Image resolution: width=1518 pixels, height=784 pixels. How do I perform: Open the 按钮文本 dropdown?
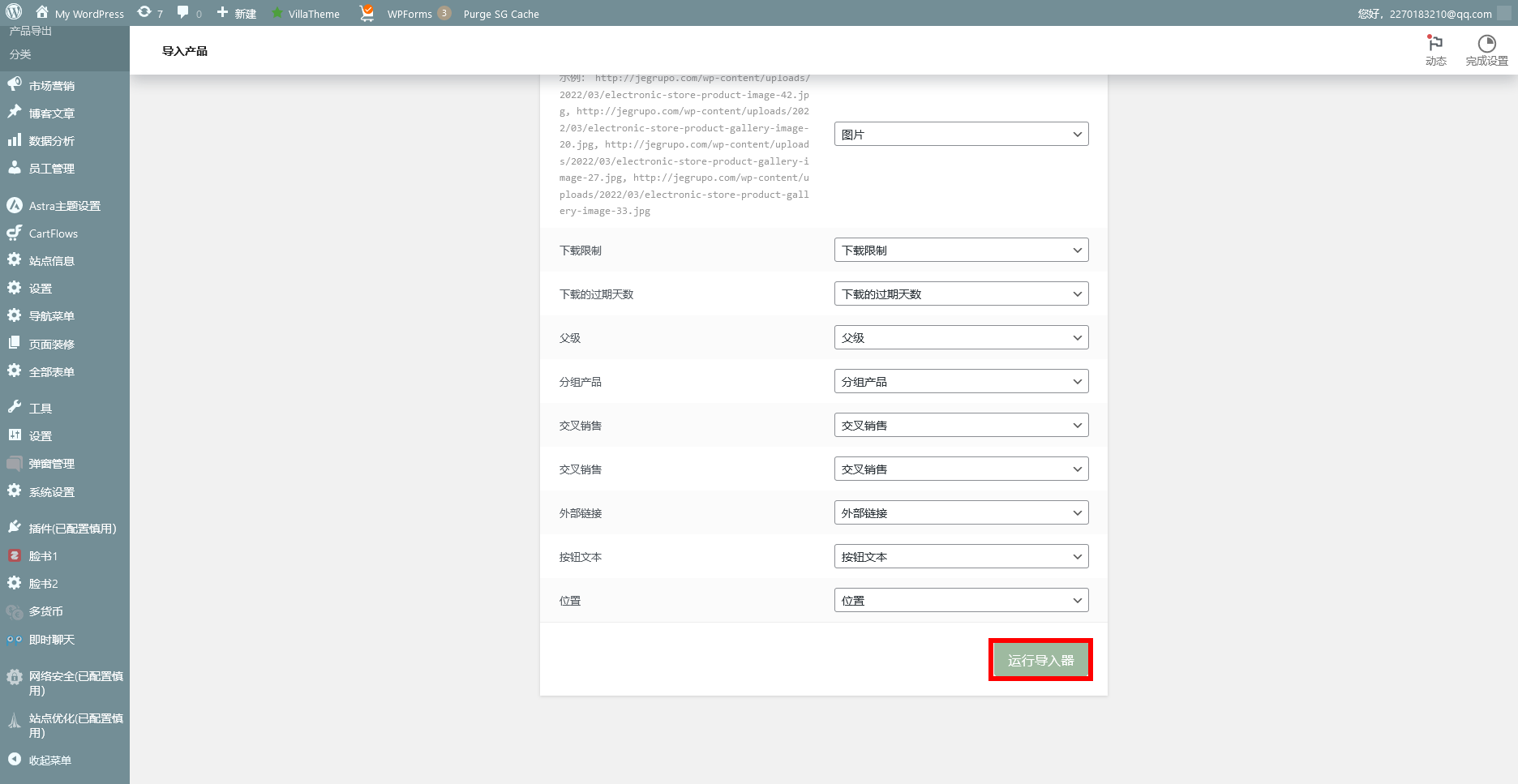click(961, 557)
